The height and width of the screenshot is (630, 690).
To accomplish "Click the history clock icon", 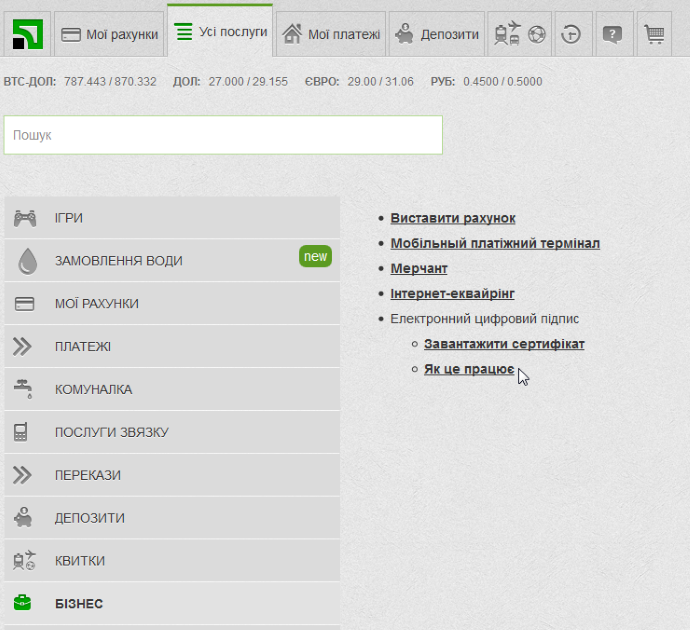I will [572, 35].
